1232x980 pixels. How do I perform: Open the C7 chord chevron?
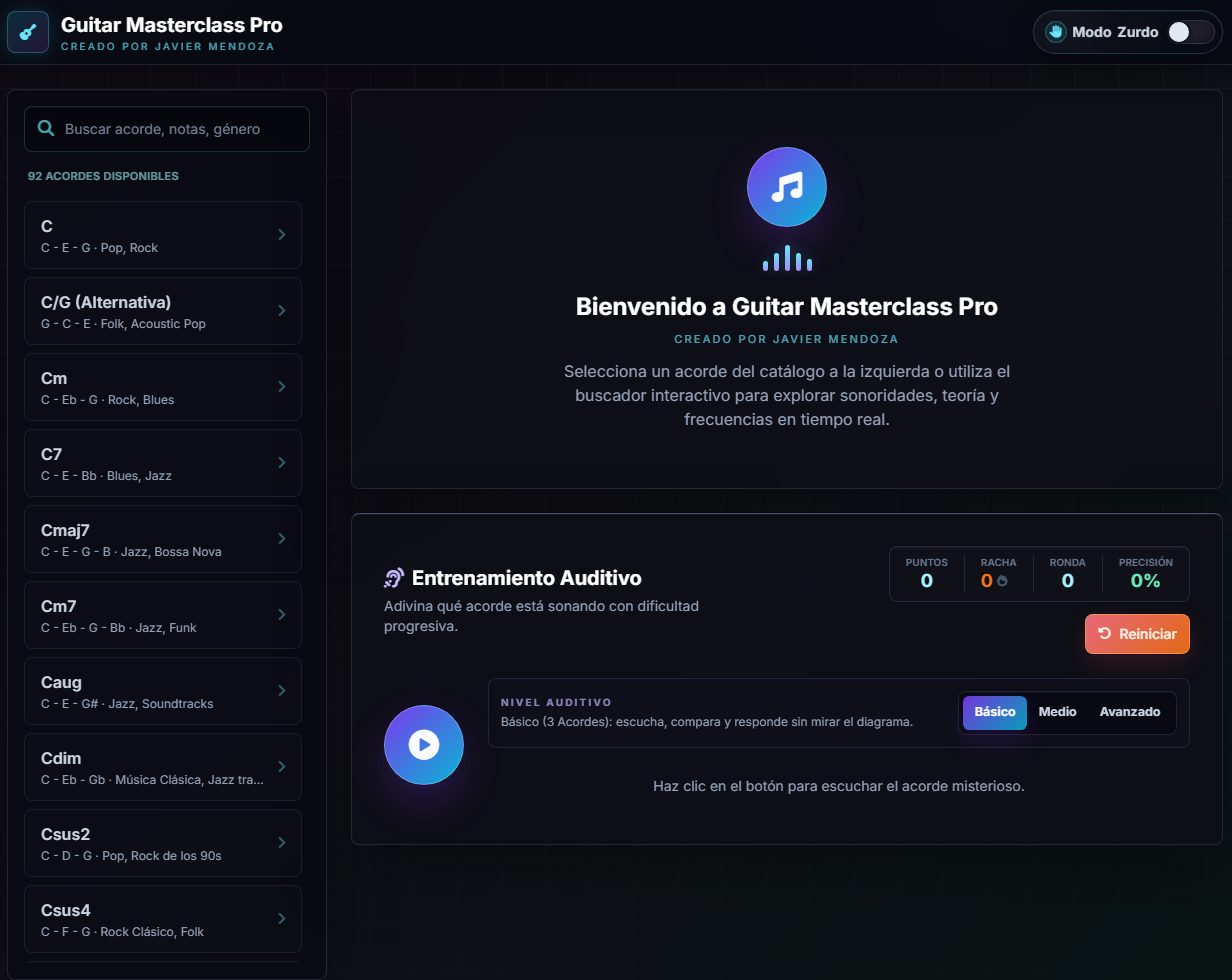pos(282,462)
